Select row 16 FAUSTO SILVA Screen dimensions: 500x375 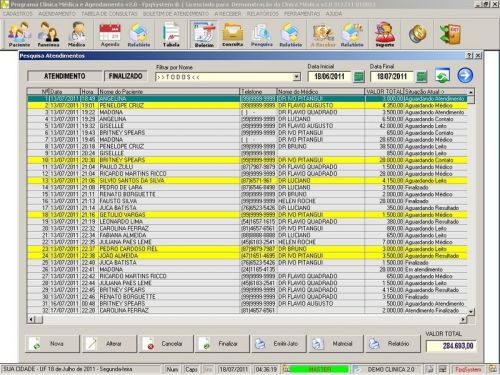point(247,201)
